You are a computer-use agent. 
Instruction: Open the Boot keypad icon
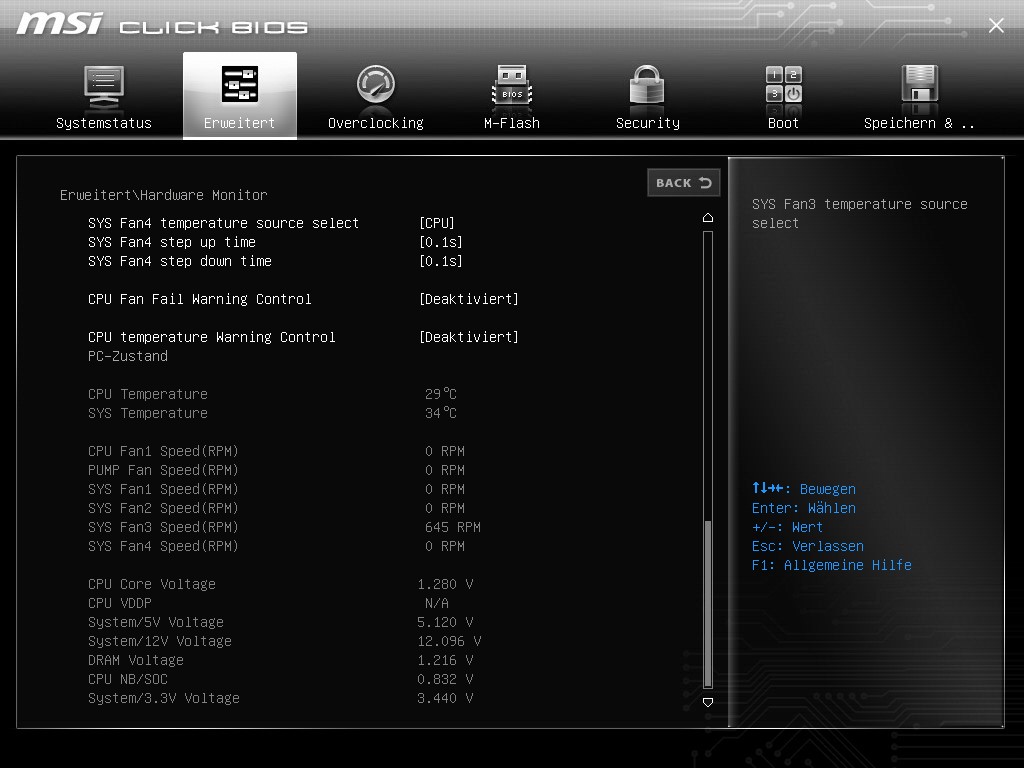tap(784, 85)
